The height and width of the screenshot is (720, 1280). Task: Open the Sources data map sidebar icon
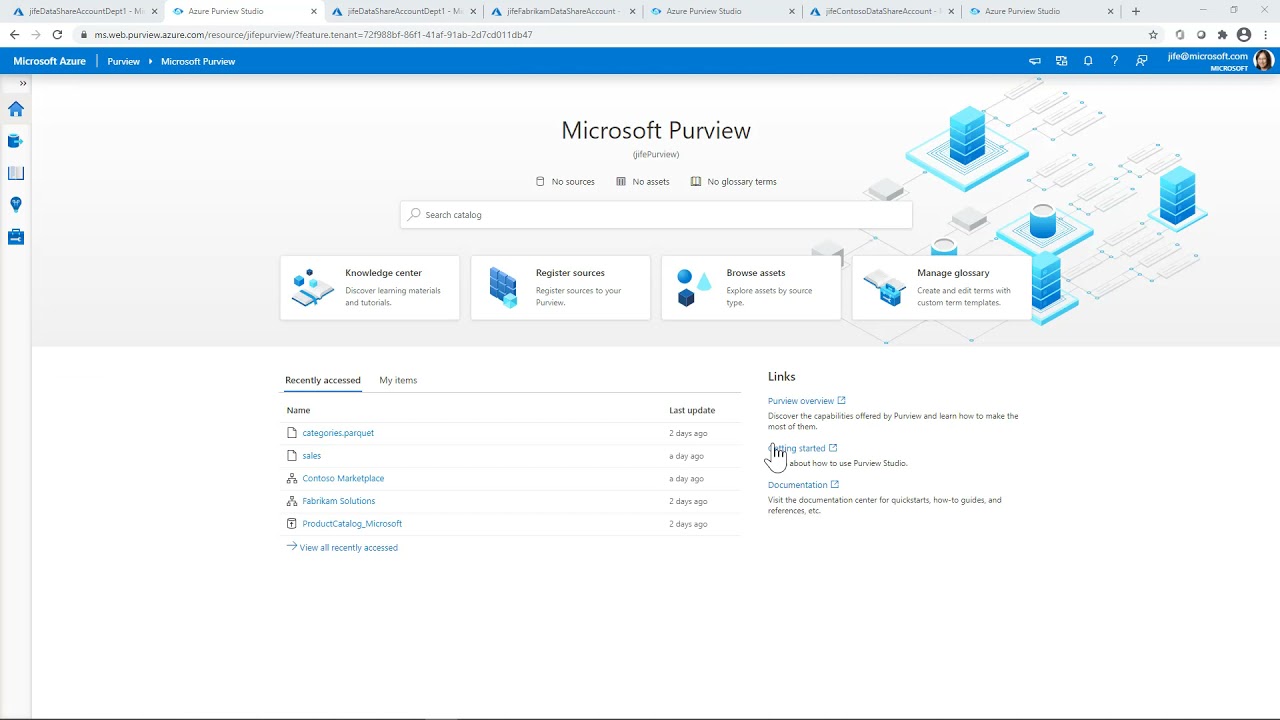16,141
